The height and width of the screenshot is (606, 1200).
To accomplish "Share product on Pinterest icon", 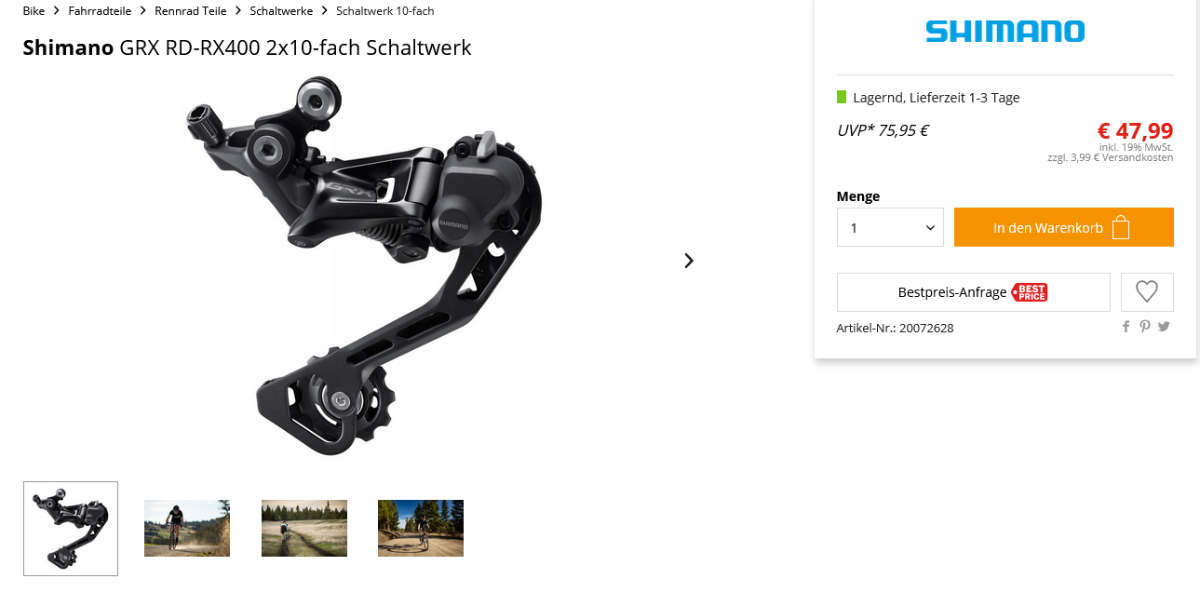I will tap(1145, 326).
